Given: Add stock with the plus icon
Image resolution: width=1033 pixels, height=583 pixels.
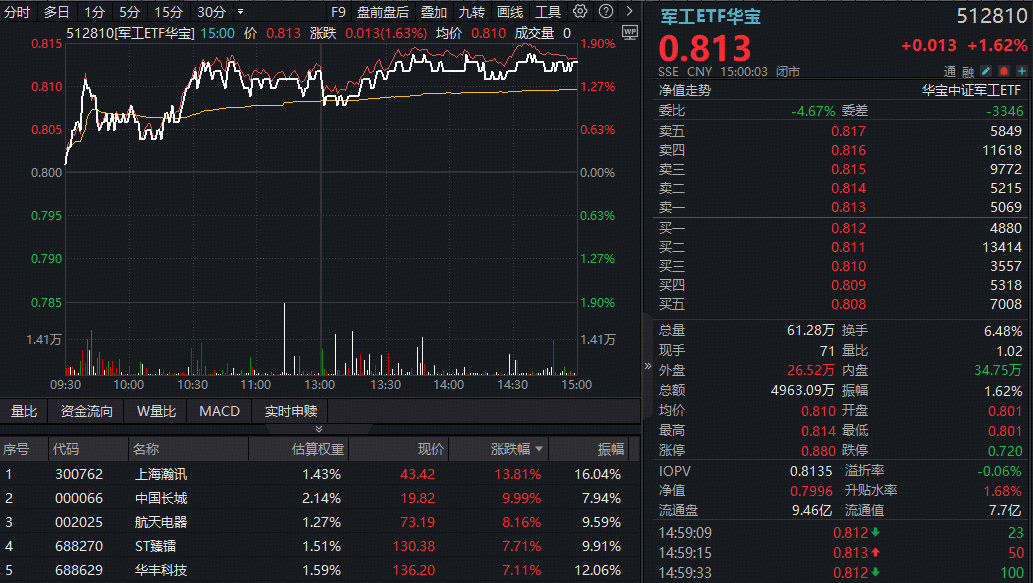Looking at the screenshot, I should [1021, 71].
